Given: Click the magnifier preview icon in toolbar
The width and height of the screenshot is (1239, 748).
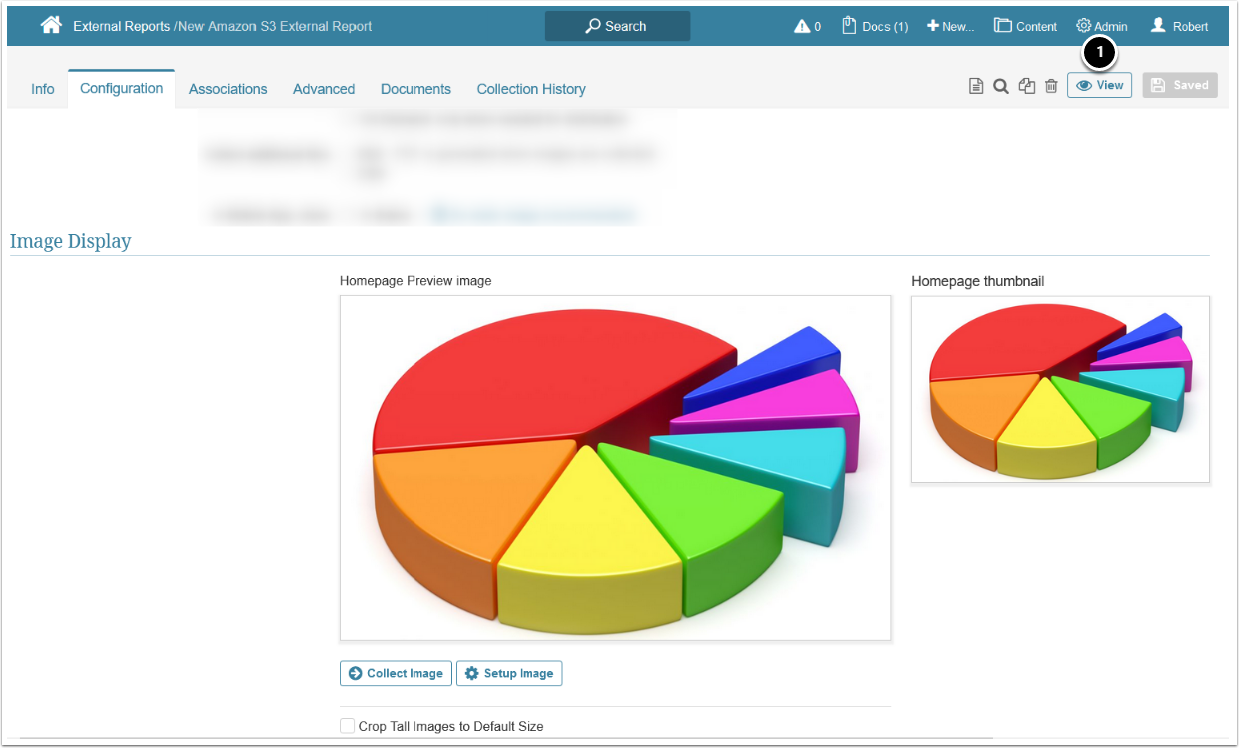Looking at the screenshot, I should point(1001,86).
